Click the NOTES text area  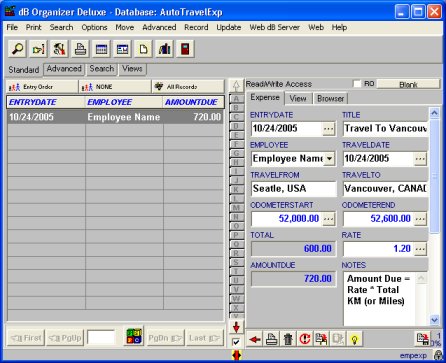[x=379, y=299]
